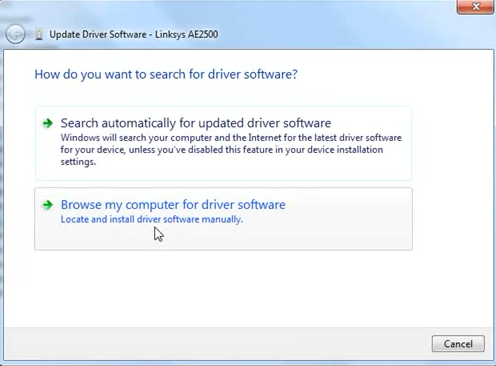The height and width of the screenshot is (366, 496).
Task: Click the 'Locate and install driver software manually' text
Action: 152,219
